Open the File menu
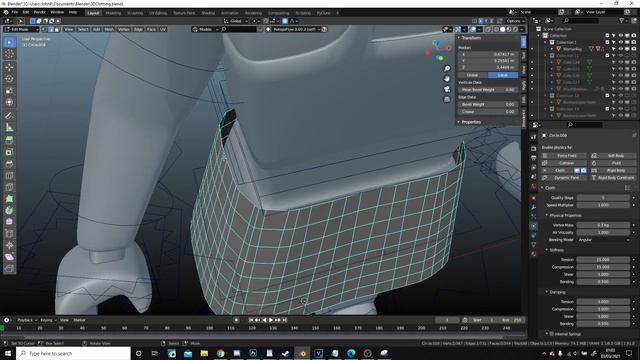 coord(15,12)
